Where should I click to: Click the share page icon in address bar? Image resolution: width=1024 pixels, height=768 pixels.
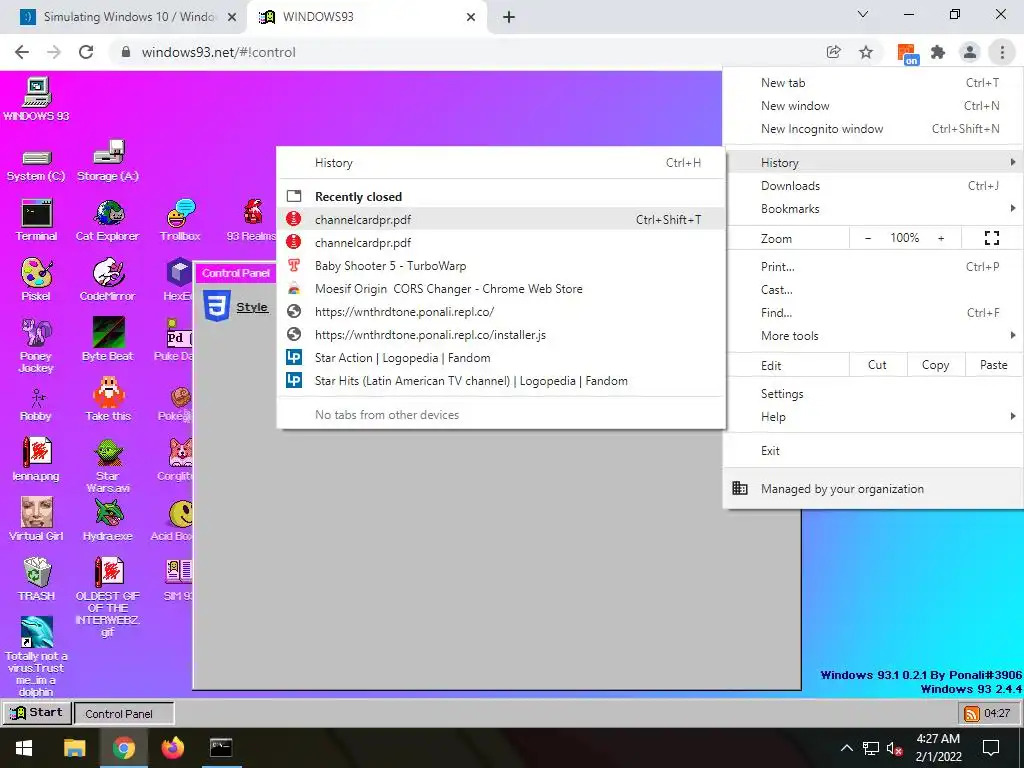click(x=833, y=52)
